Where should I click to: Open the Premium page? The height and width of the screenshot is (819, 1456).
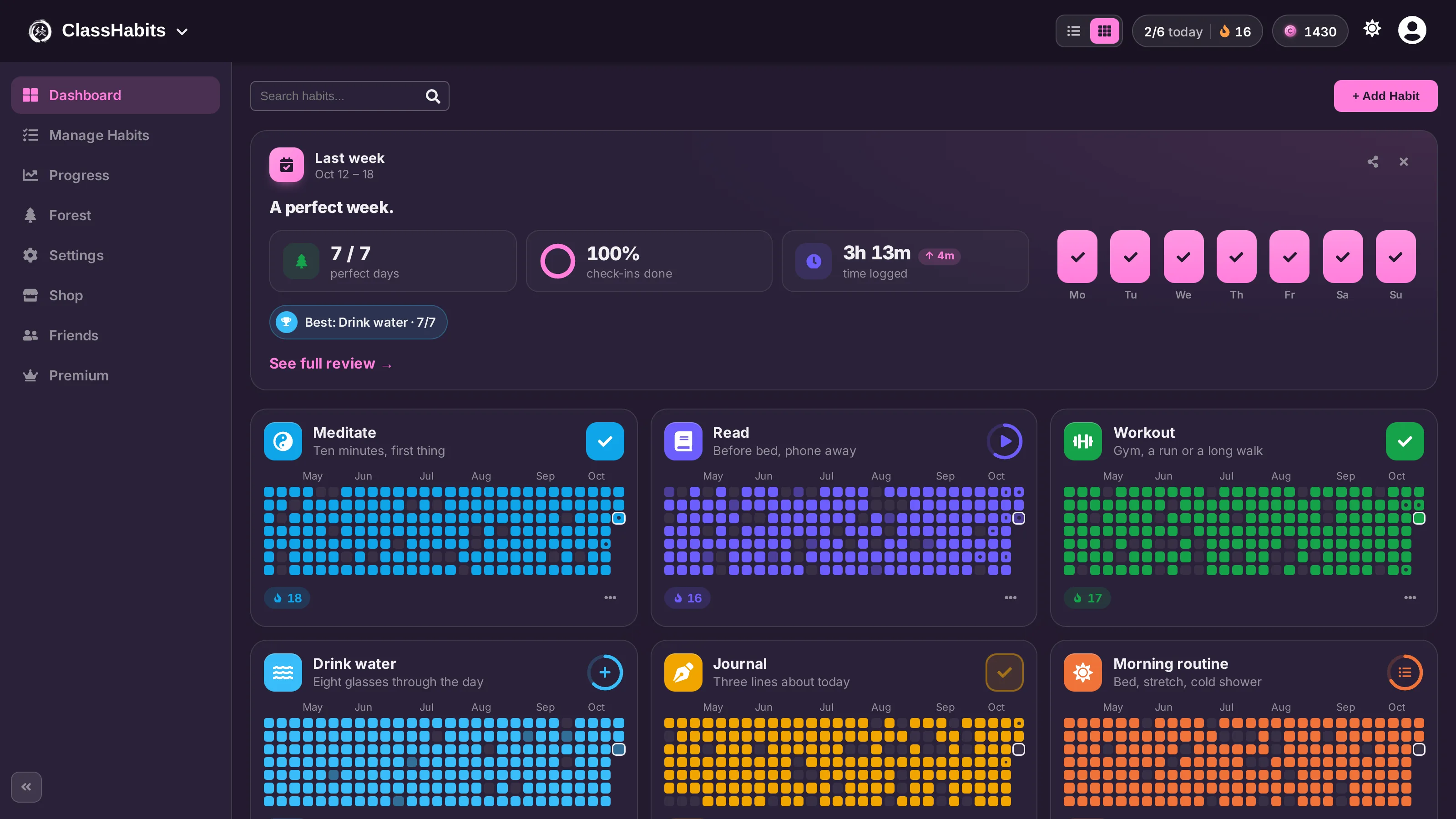(x=115, y=376)
